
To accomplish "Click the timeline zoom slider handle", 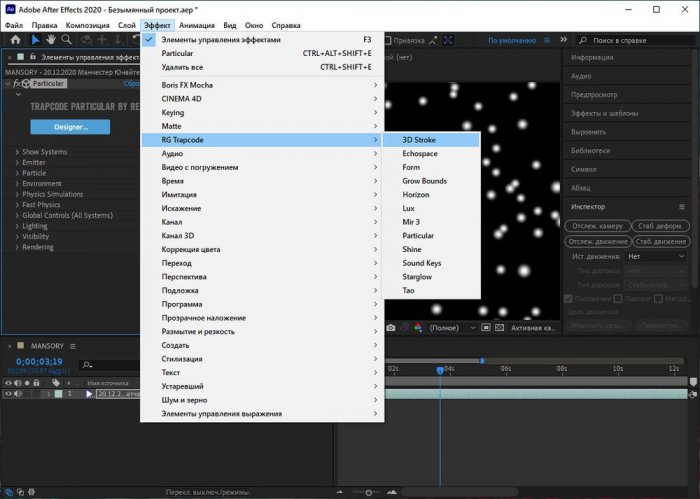I will (x=369, y=492).
